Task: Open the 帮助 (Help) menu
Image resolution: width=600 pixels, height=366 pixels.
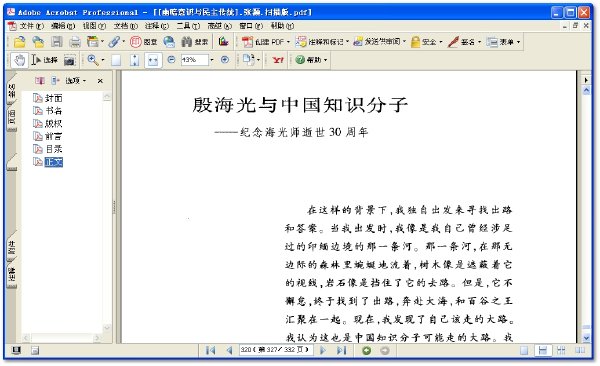Action: tap(282, 26)
